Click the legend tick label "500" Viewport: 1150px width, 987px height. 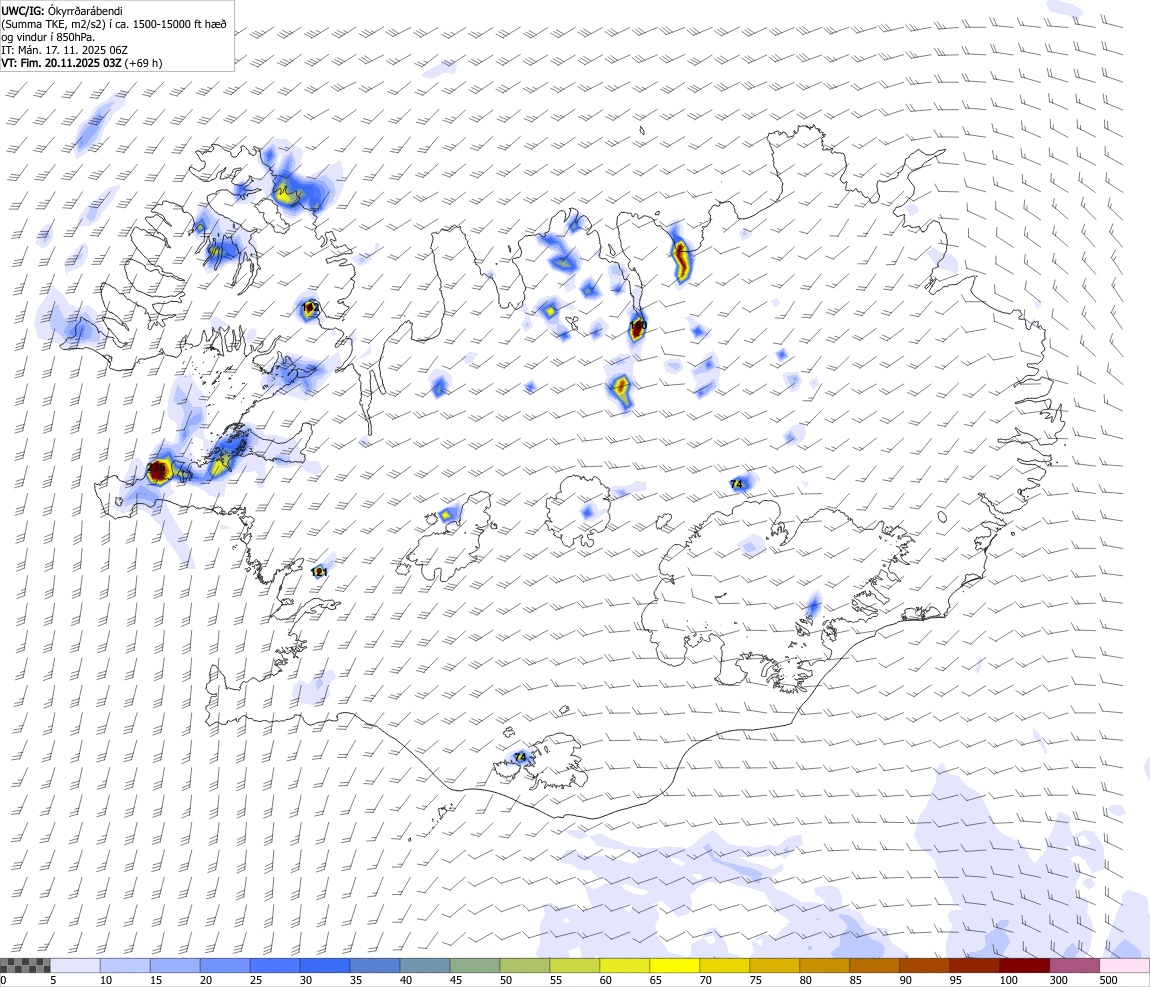(x=1109, y=980)
